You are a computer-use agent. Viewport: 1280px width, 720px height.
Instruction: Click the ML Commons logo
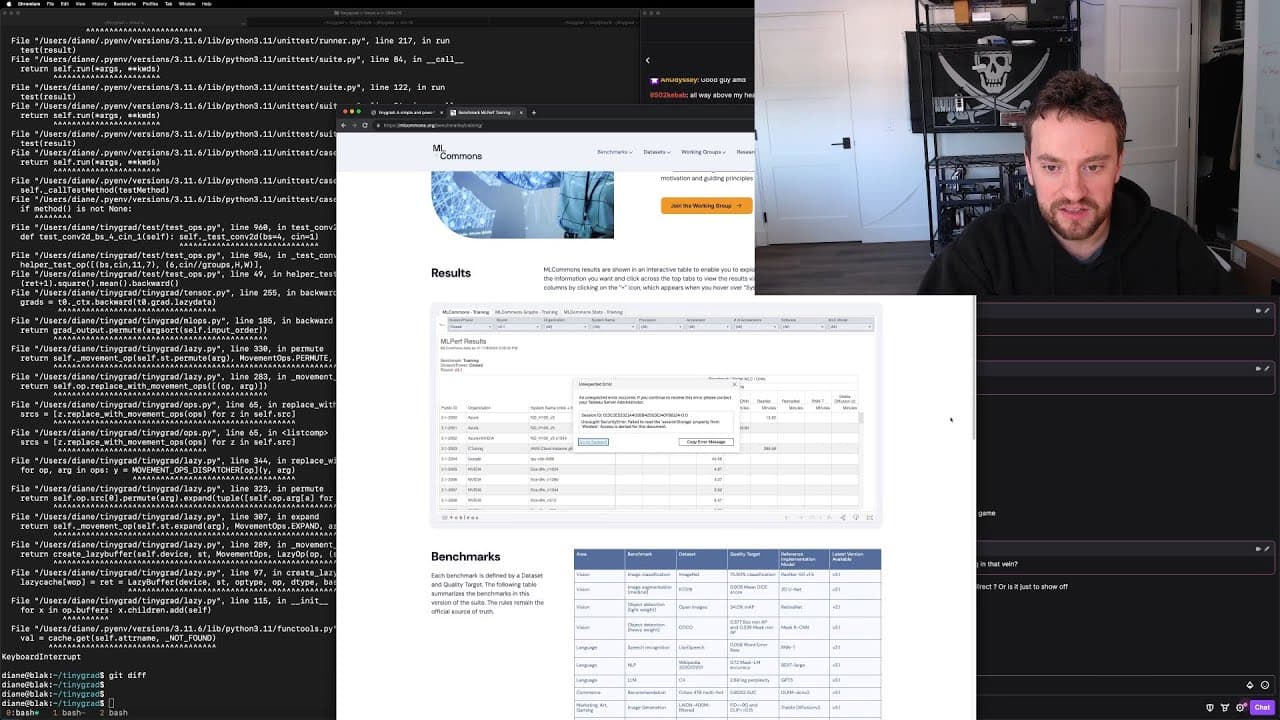457,152
